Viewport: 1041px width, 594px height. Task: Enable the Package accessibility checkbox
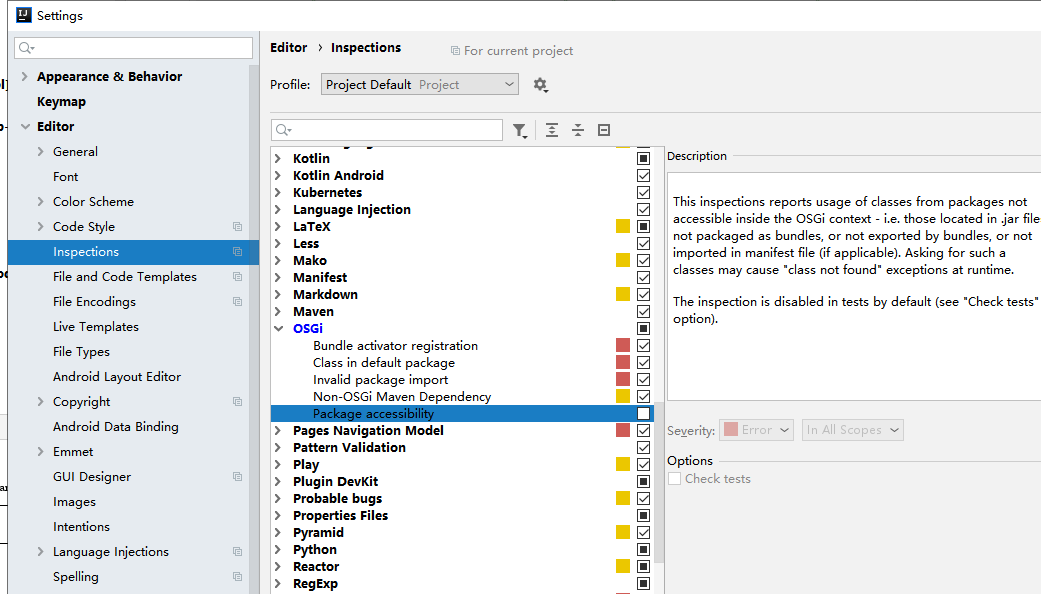tap(643, 413)
